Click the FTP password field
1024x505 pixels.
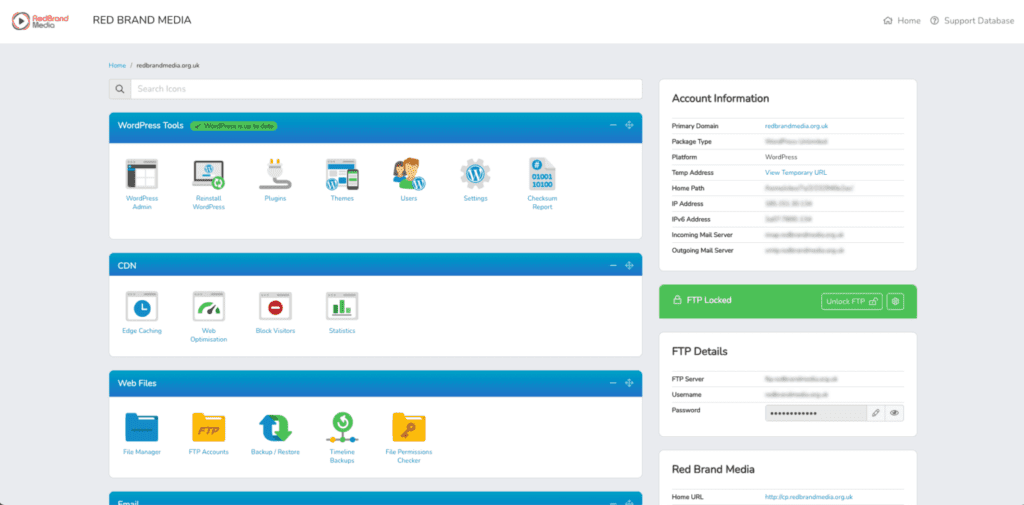pyautogui.click(x=816, y=413)
